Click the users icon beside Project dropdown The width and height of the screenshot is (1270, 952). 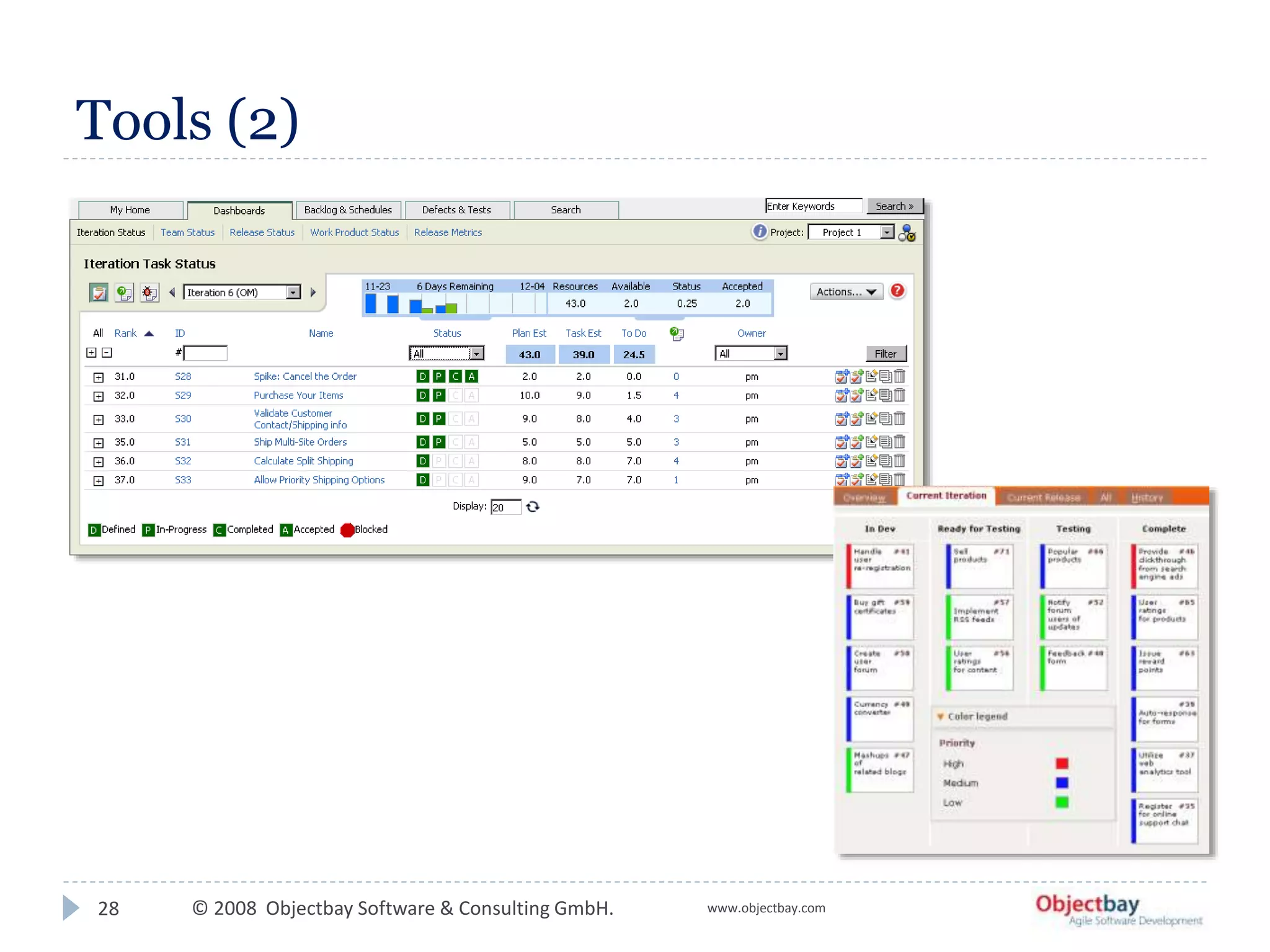(x=907, y=233)
